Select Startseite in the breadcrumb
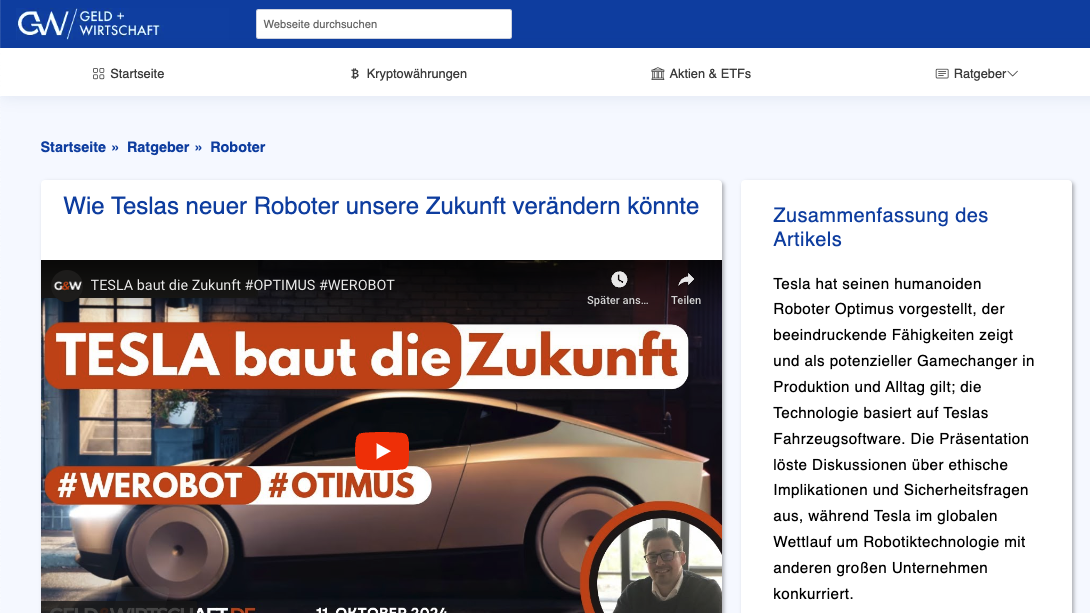 pos(73,147)
